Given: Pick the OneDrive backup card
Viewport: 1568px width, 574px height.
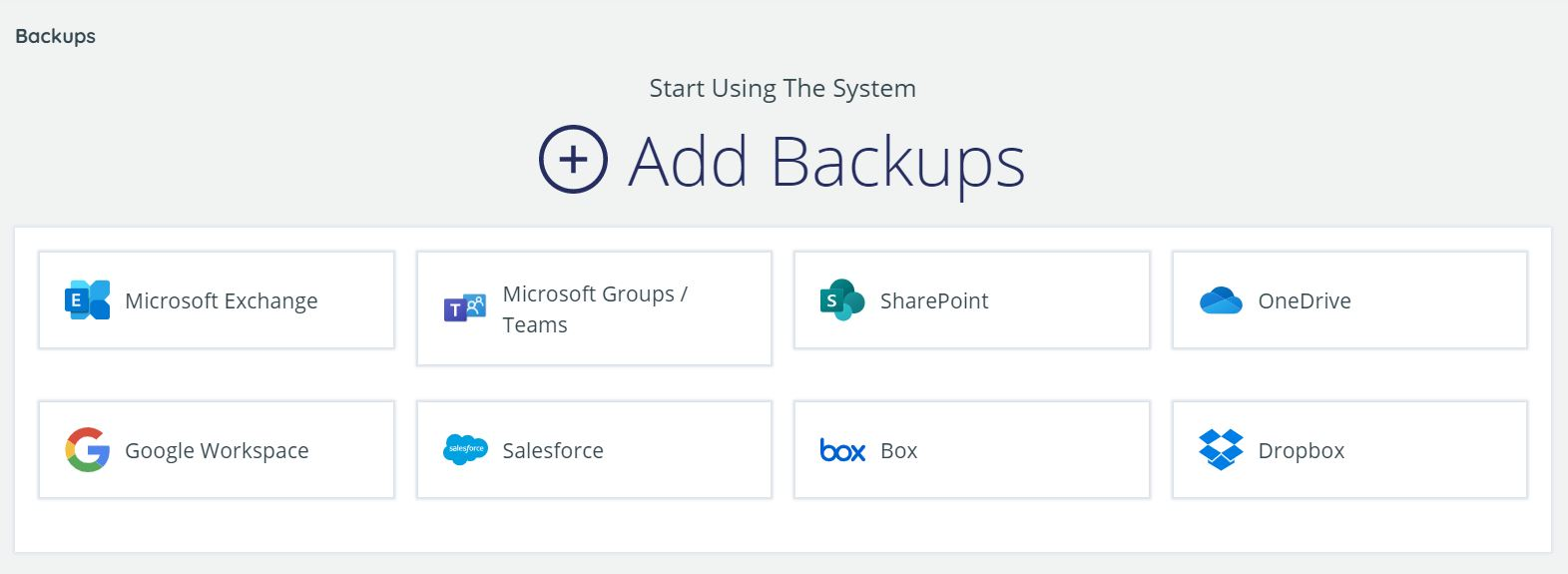Looking at the screenshot, I should (x=1349, y=300).
